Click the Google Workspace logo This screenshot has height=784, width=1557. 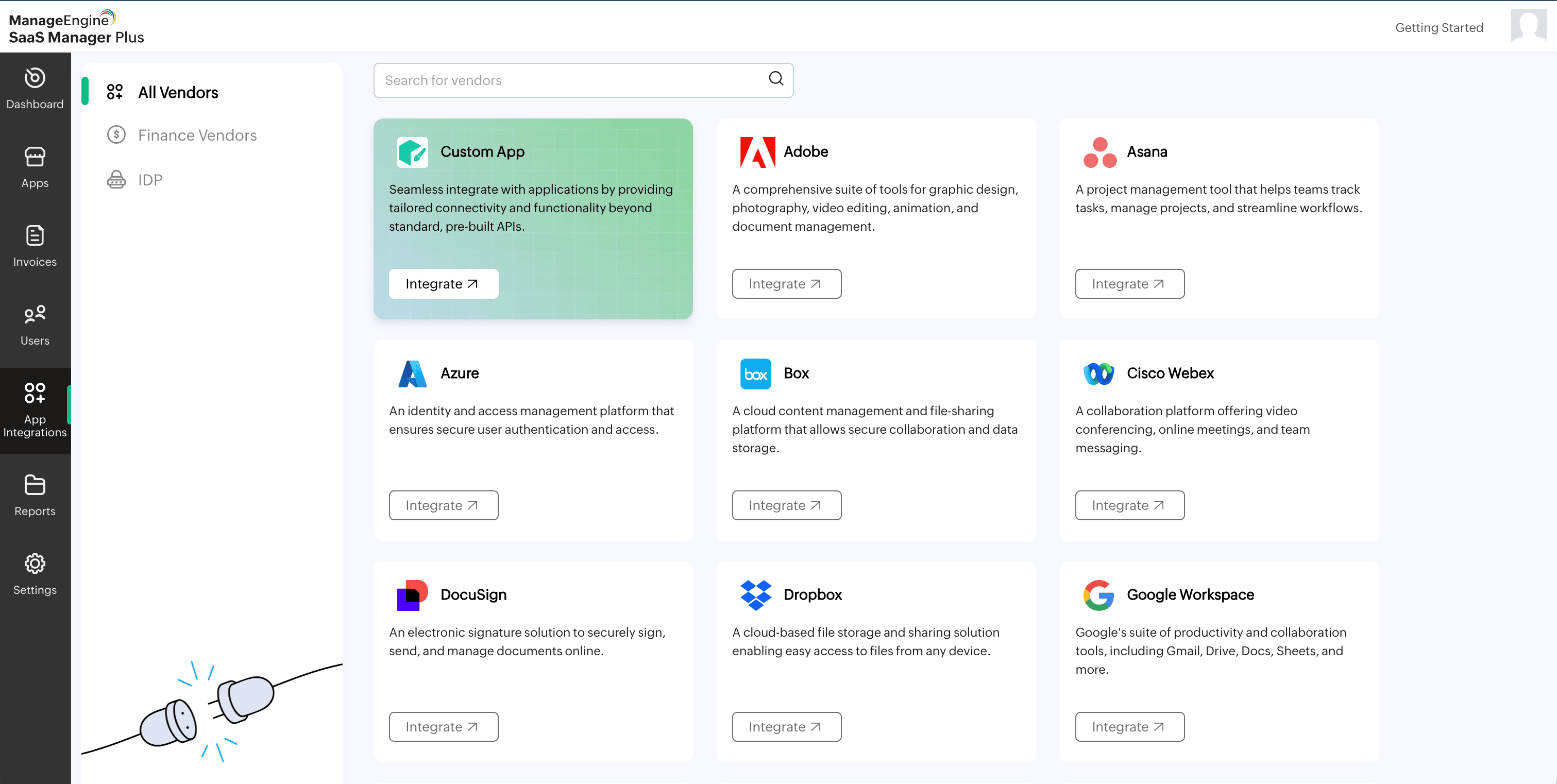coord(1098,595)
